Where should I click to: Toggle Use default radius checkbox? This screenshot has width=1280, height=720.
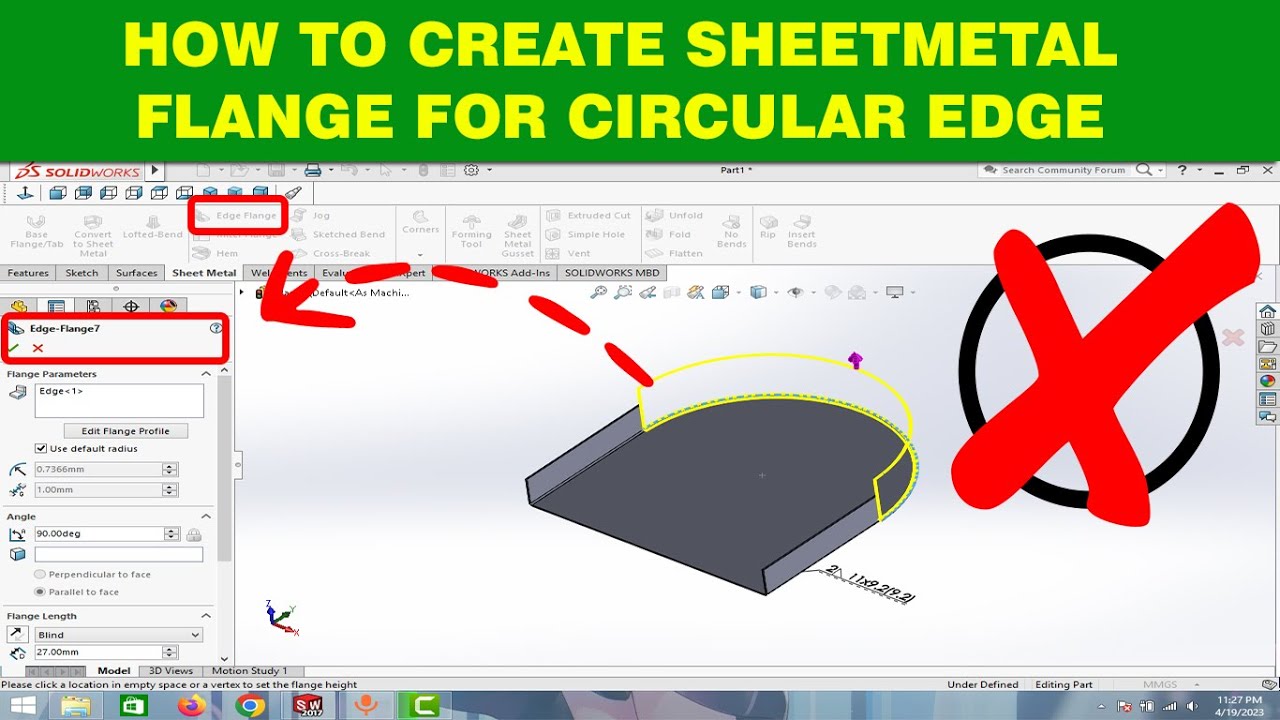(x=41, y=449)
